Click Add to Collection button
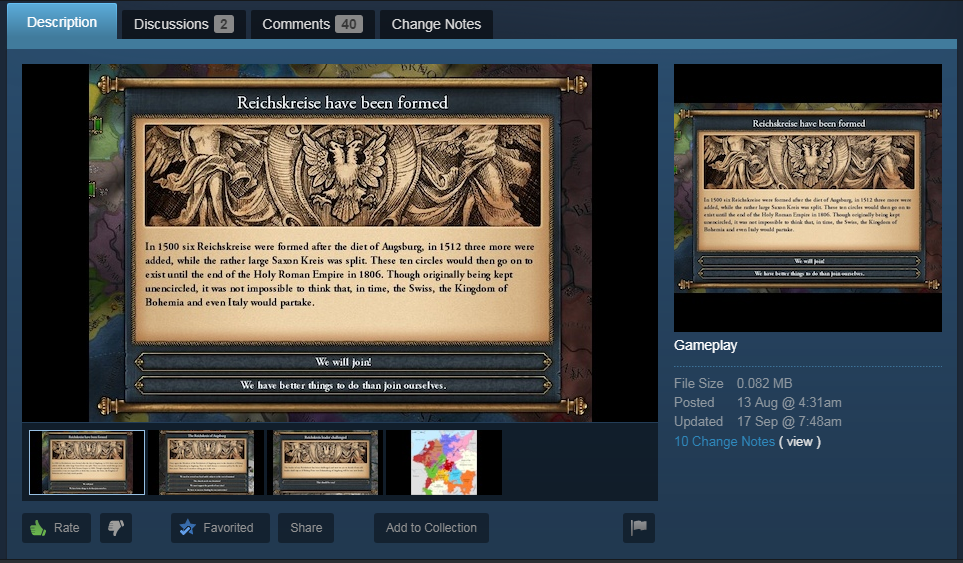 [431, 528]
